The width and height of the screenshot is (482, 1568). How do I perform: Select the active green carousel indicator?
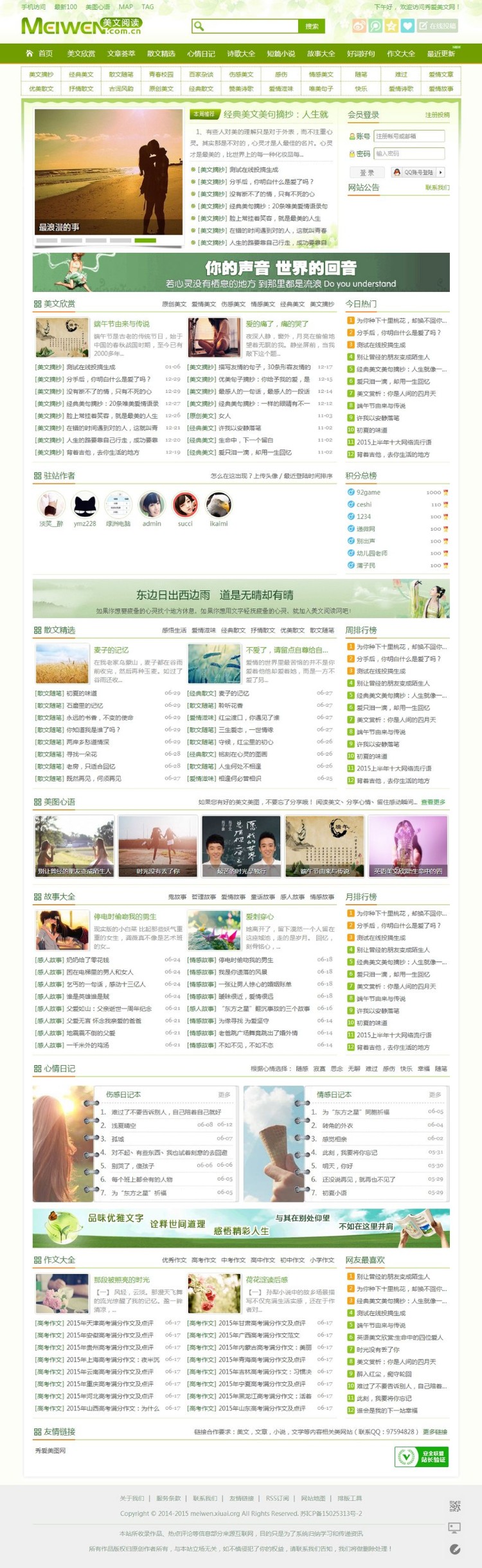(145, 241)
